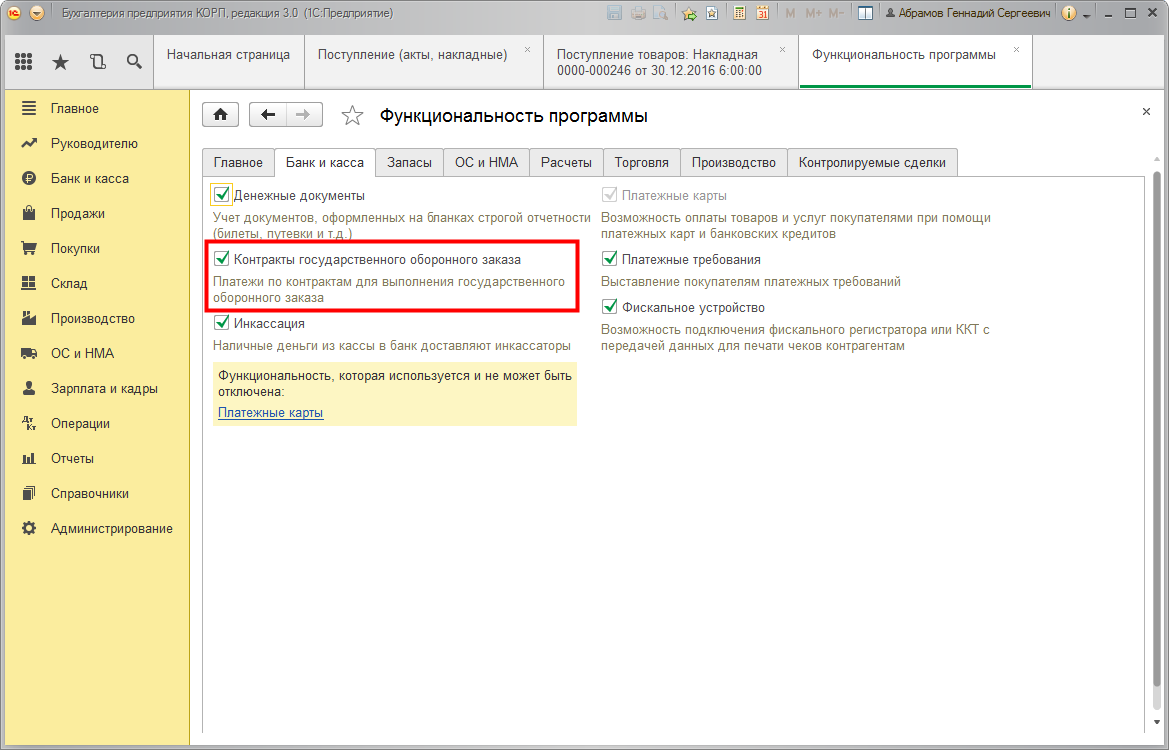Navigate forward with the right arrow
Viewport: 1169px width, 750px height.
tap(303, 115)
